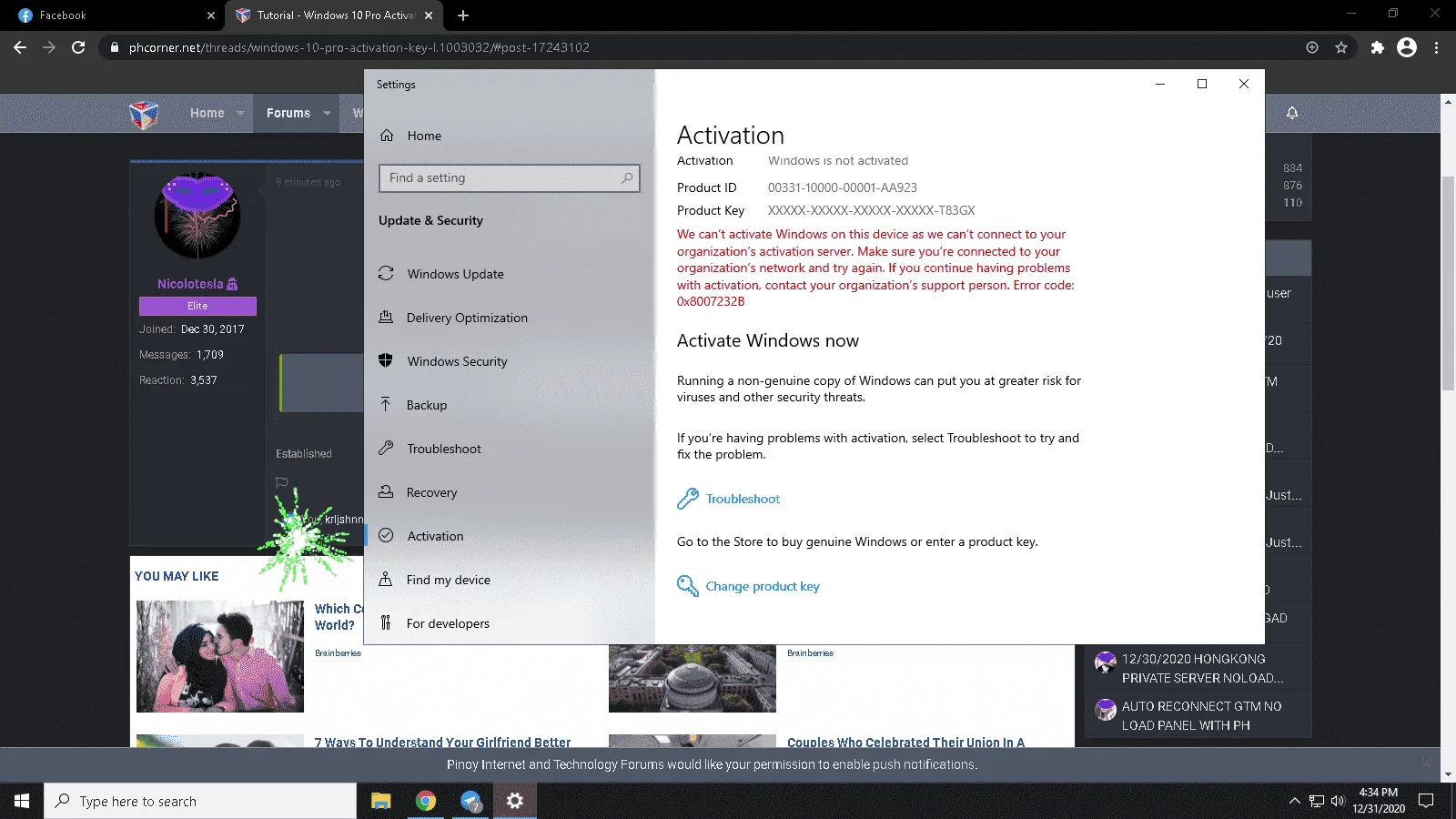Expand the Forums dropdown arrow
This screenshot has height=819, width=1456.
click(x=327, y=114)
